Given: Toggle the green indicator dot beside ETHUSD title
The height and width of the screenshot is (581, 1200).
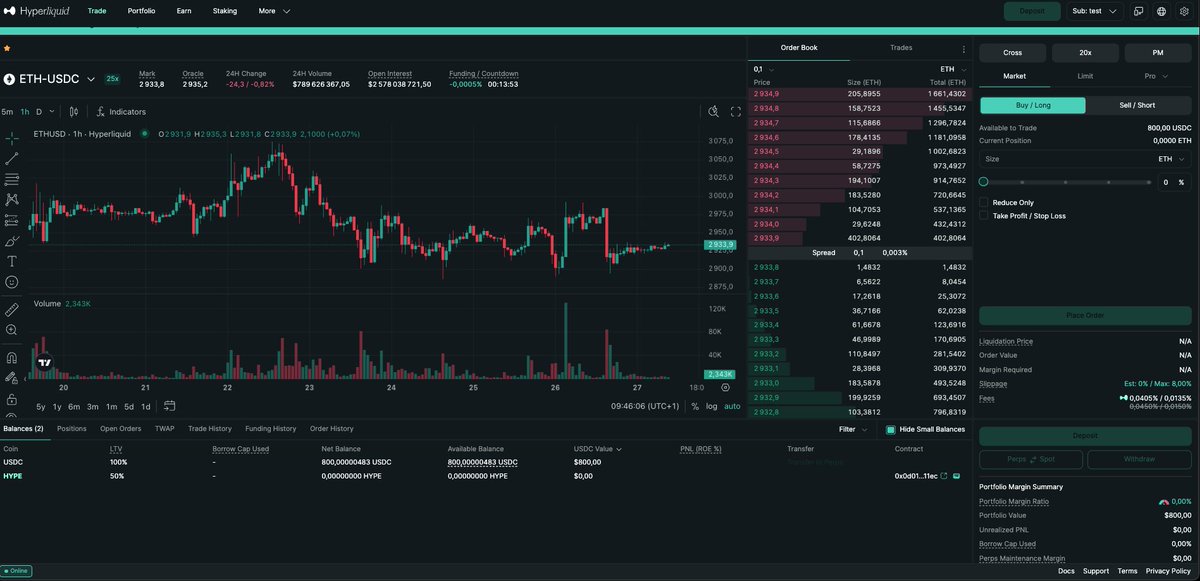Looking at the screenshot, I should pos(144,133).
